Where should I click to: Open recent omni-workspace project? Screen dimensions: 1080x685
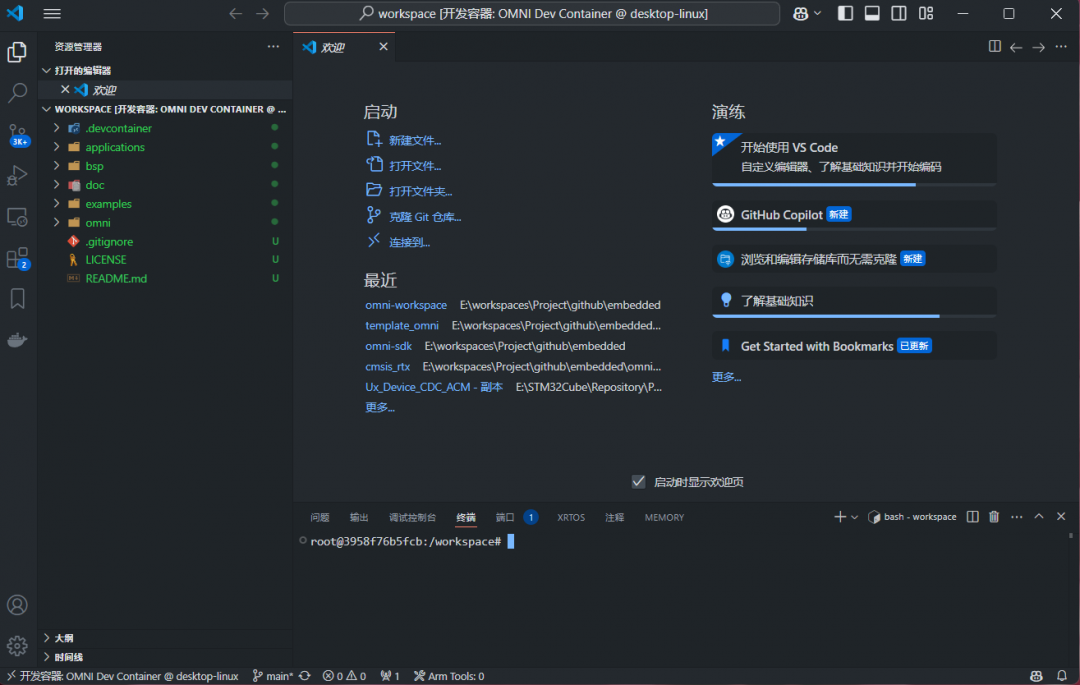point(406,305)
